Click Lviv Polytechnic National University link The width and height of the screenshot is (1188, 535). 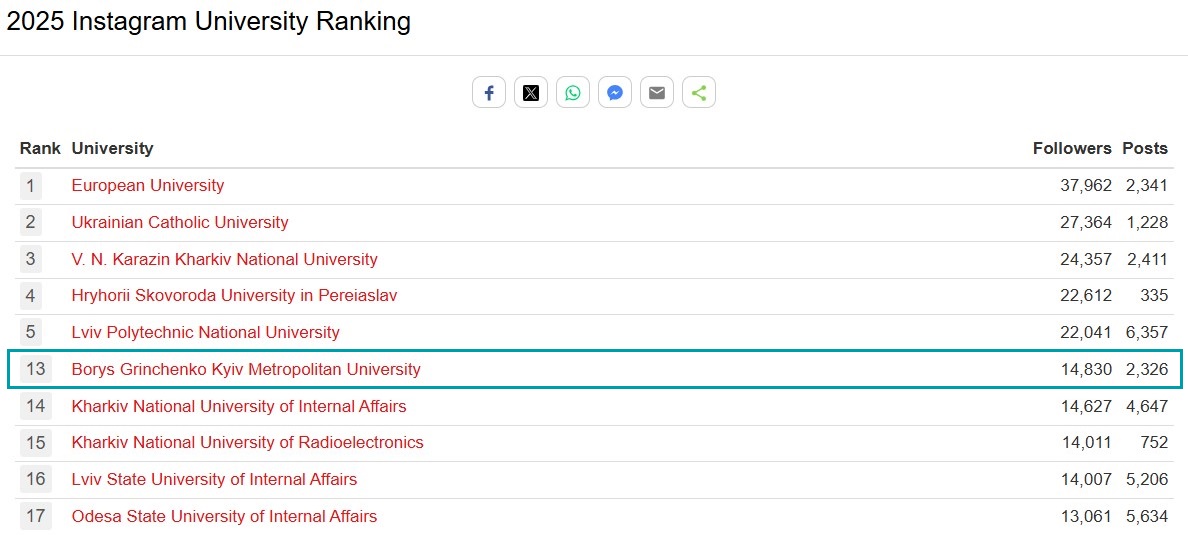click(205, 332)
